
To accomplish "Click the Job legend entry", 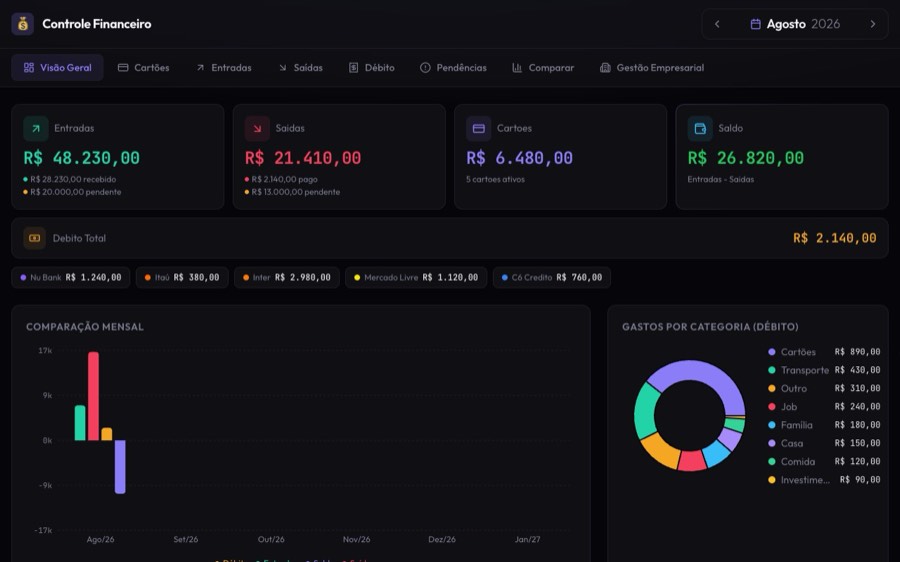I will (824, 406).
